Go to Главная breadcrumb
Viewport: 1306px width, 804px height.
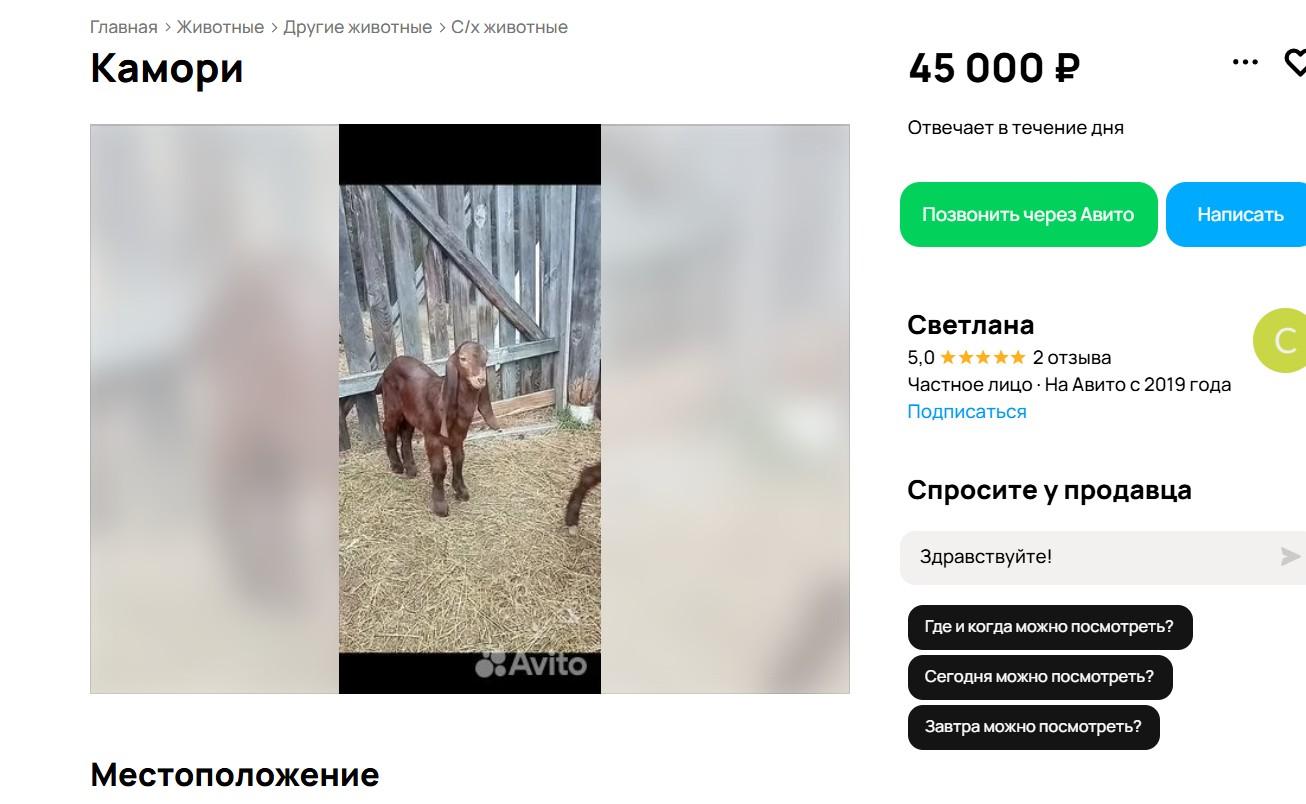tap(124, 27)
